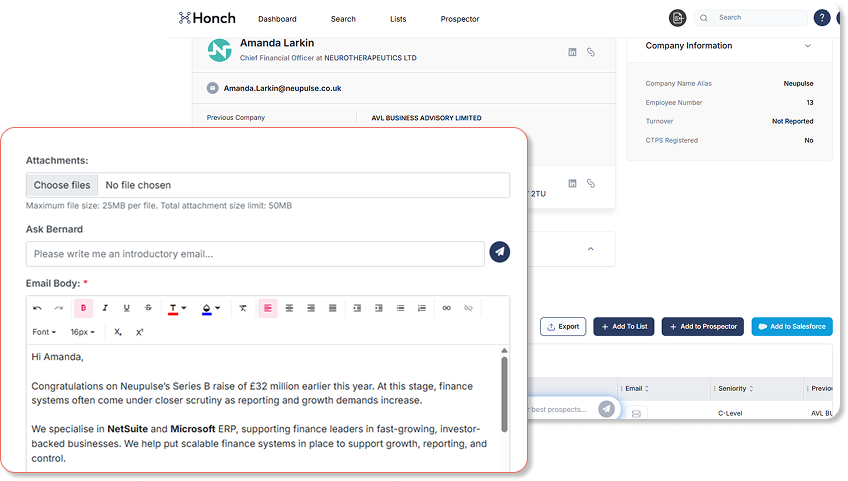848x481 pixels.
Task: Apply subscript formatting
Action: click(x=117, y=332)
